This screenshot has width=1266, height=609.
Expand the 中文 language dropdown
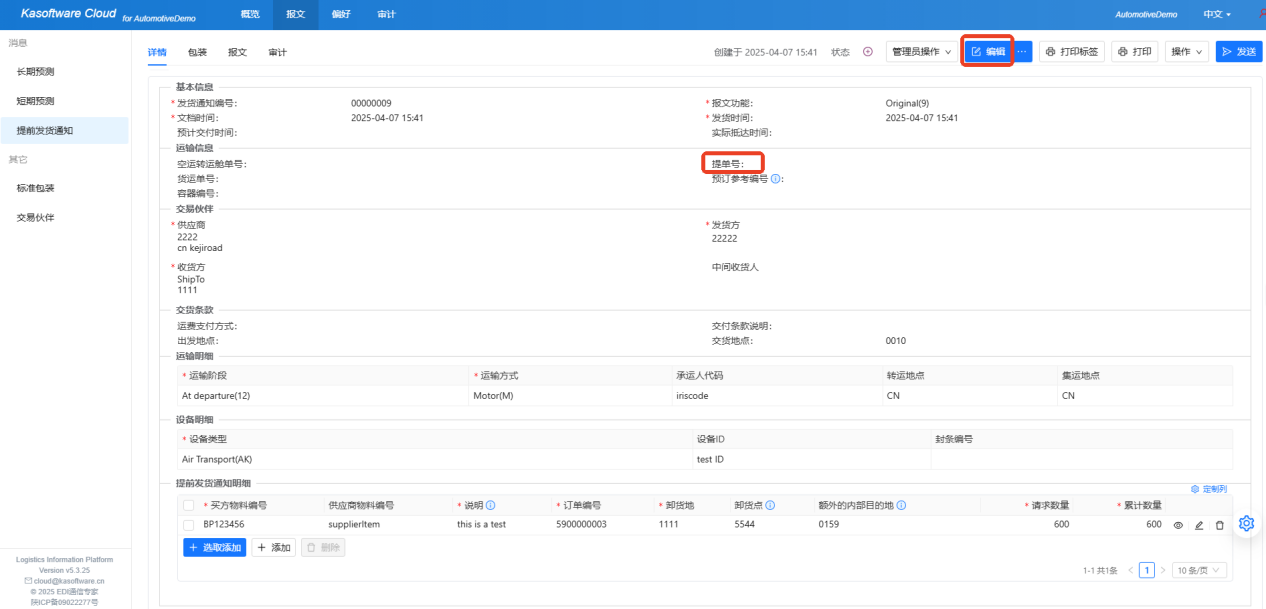click(1217, 15)
